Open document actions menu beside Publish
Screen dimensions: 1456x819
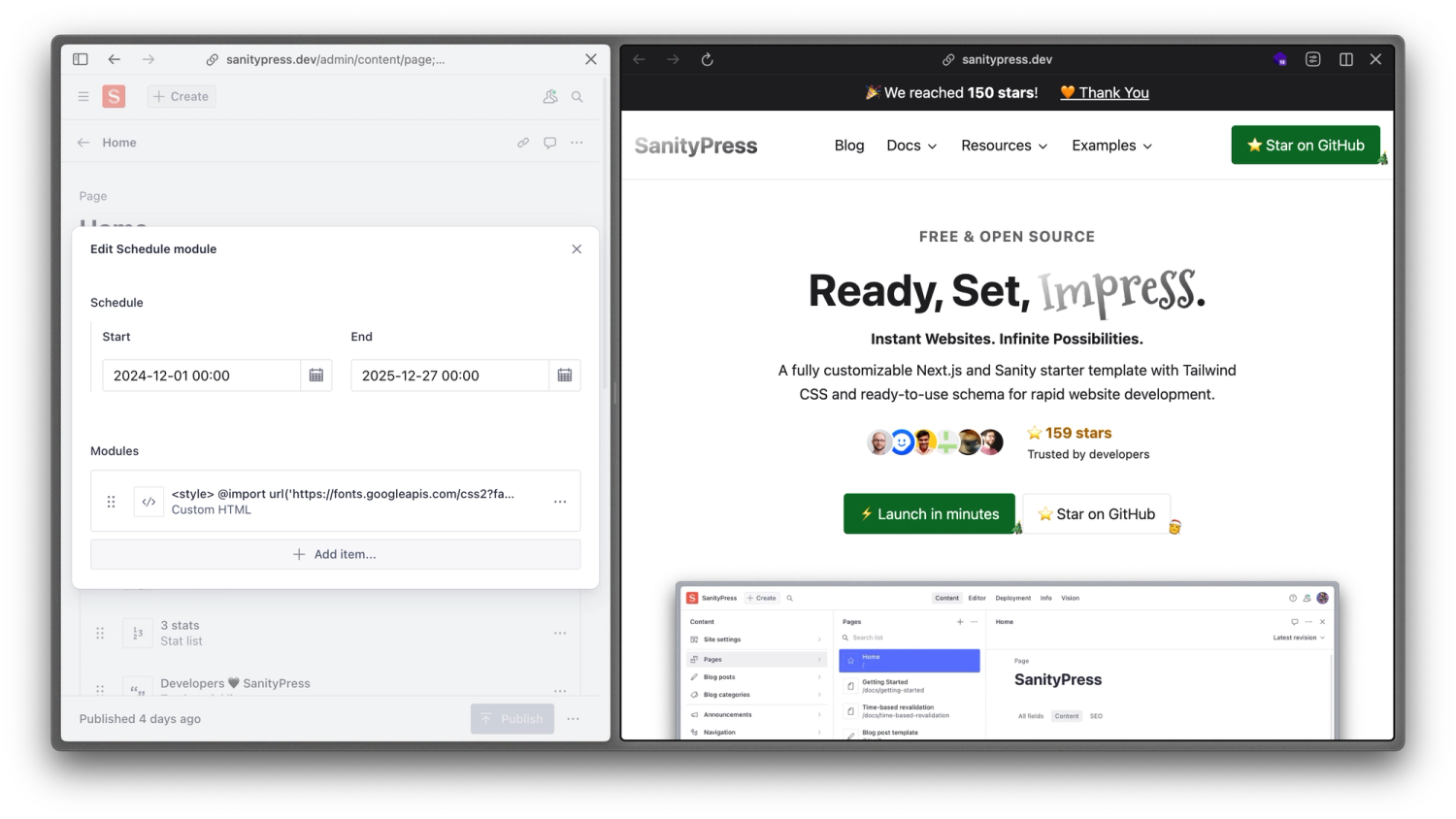point(574,719)
